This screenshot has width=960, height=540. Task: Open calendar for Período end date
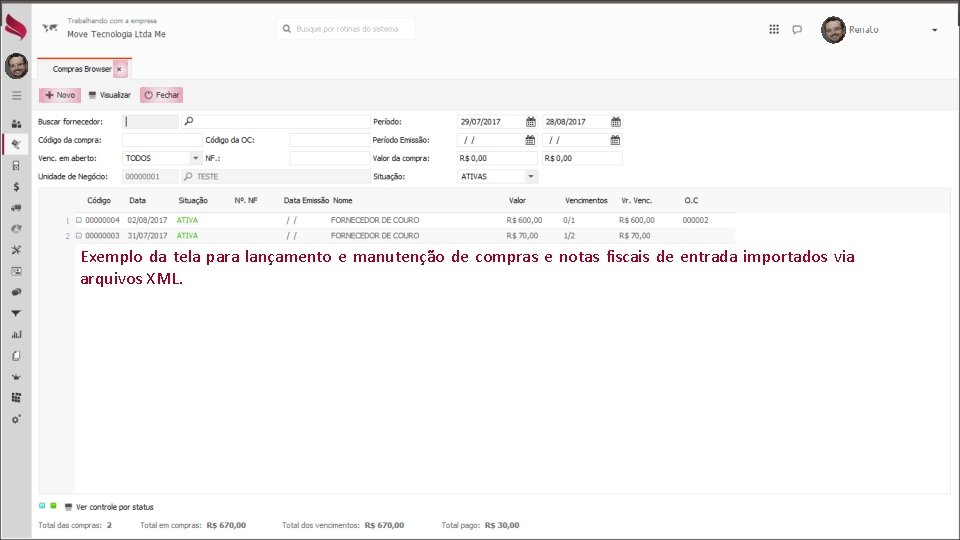click(x=616, y=122)
